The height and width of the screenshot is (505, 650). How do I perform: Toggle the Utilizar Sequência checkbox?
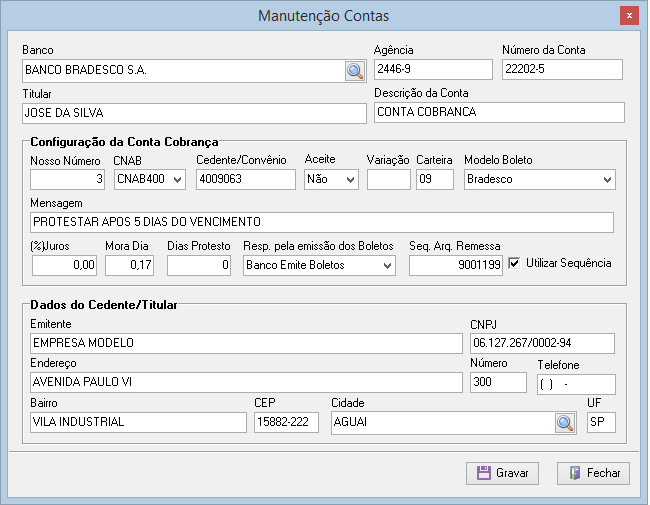514,263
